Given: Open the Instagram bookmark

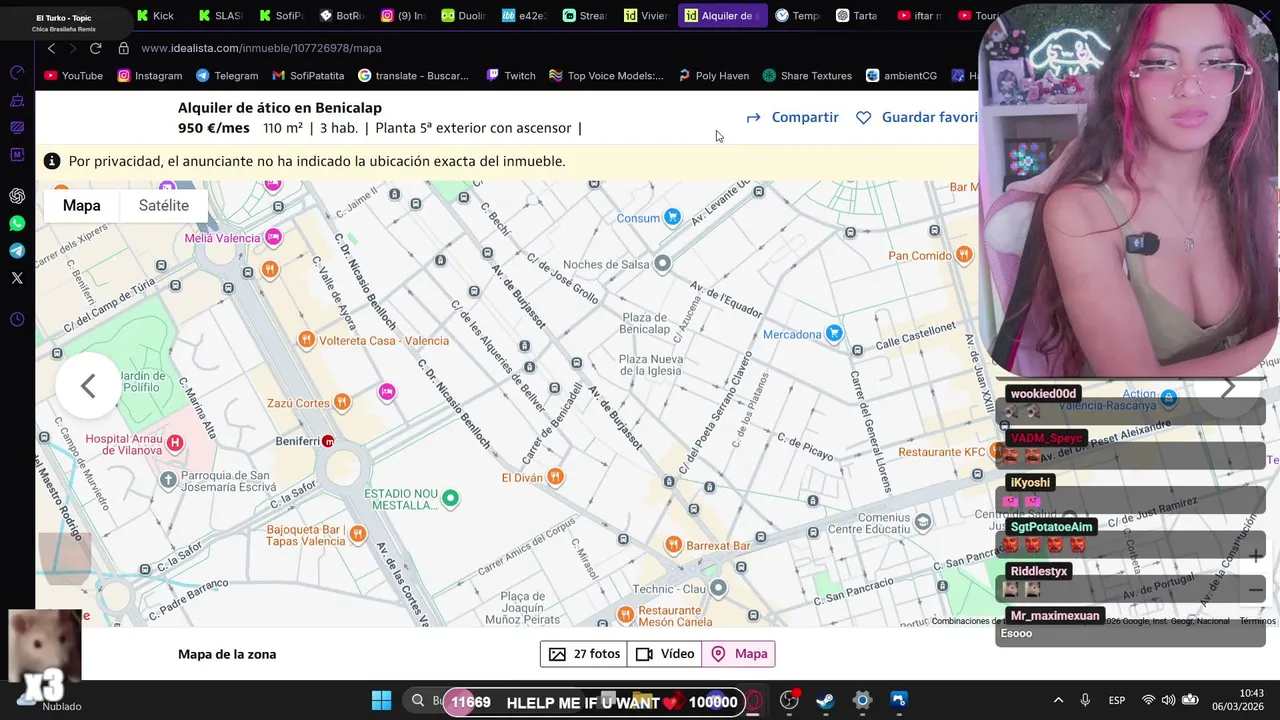Looking at the screenshot, I should [150, 76].
